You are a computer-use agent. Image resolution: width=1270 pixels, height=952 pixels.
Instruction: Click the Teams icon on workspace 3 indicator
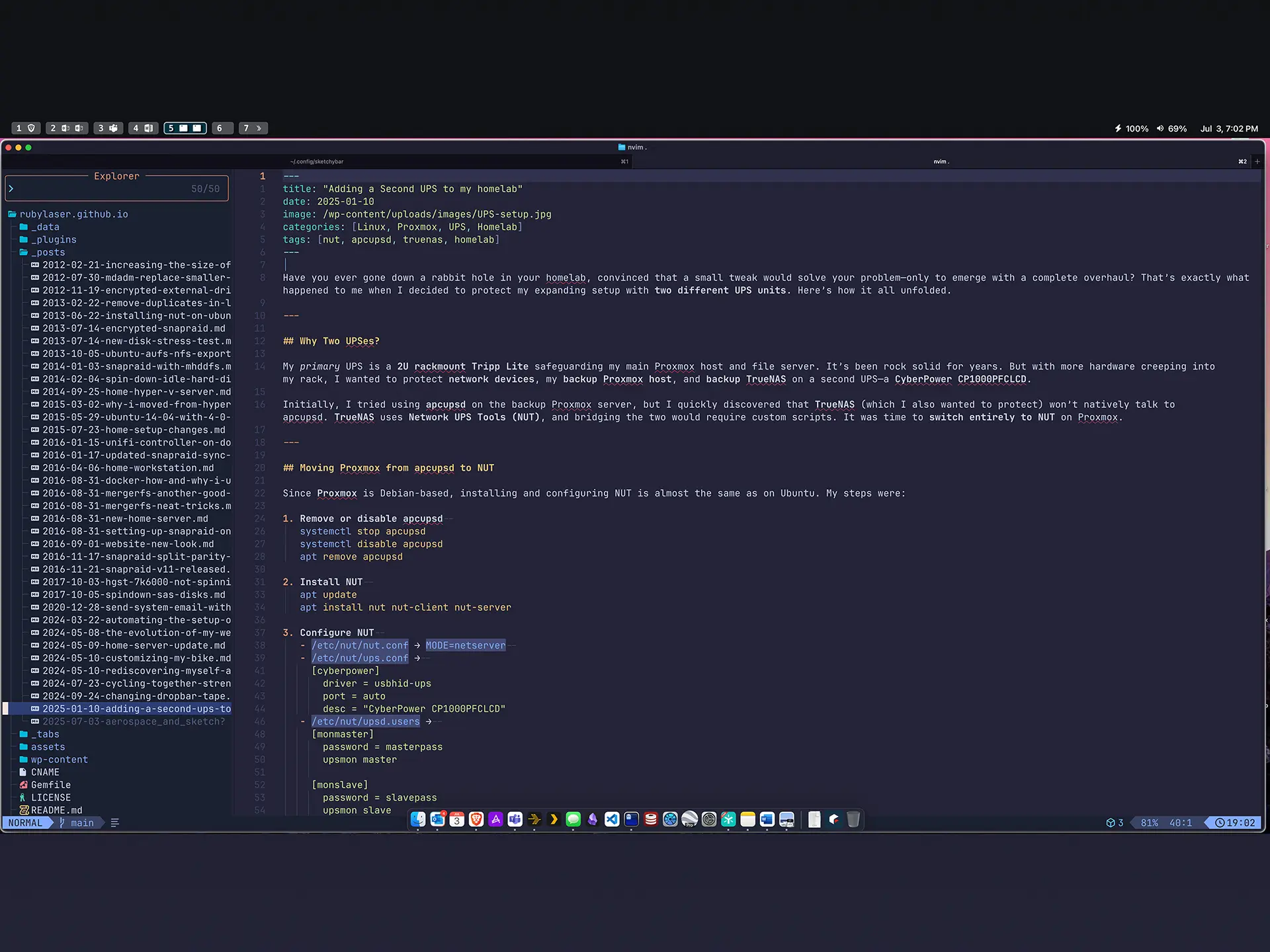pyautogui.click(x=114, y=128)
